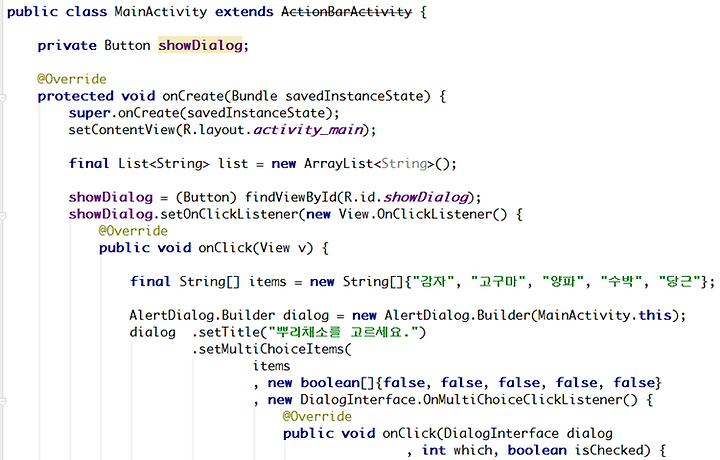Click onCreate method name in the signature

point(193,96)
